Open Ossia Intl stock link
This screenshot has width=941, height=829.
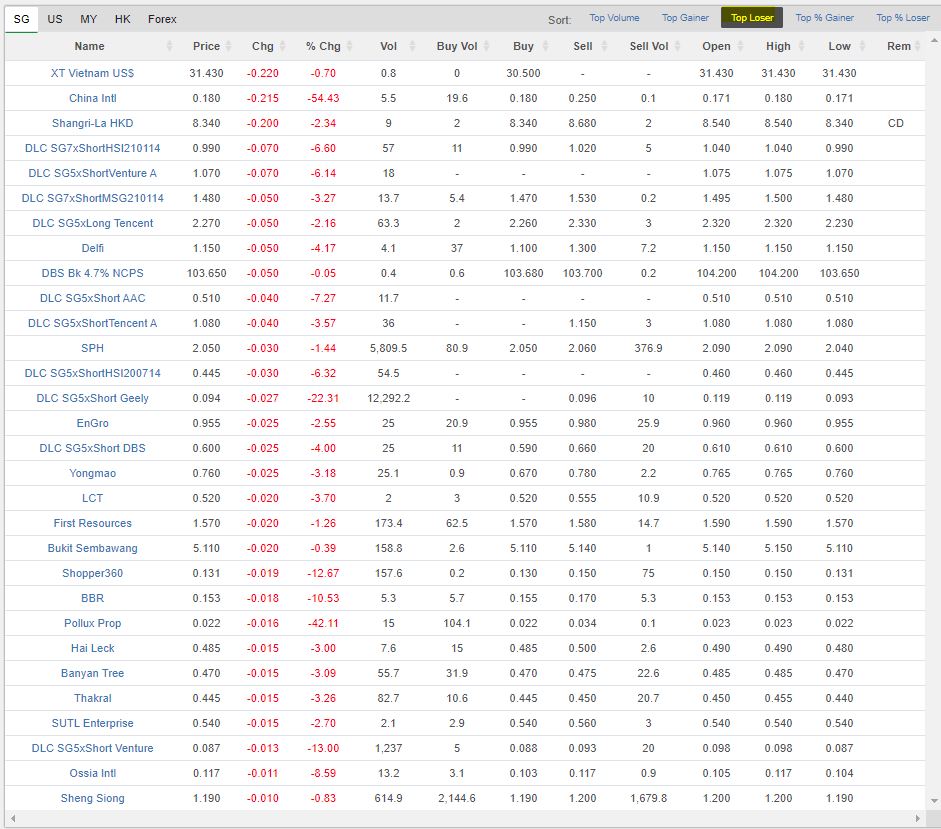(92, 774)
